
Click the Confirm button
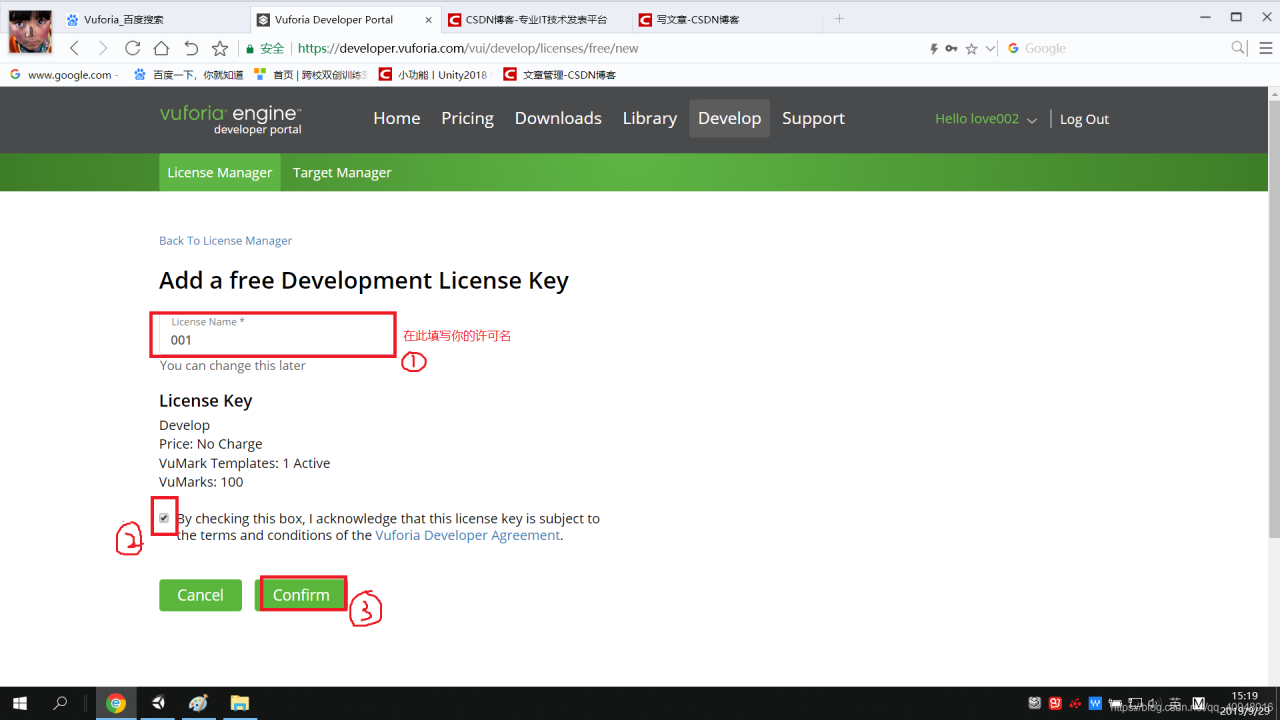pos(301,595)
